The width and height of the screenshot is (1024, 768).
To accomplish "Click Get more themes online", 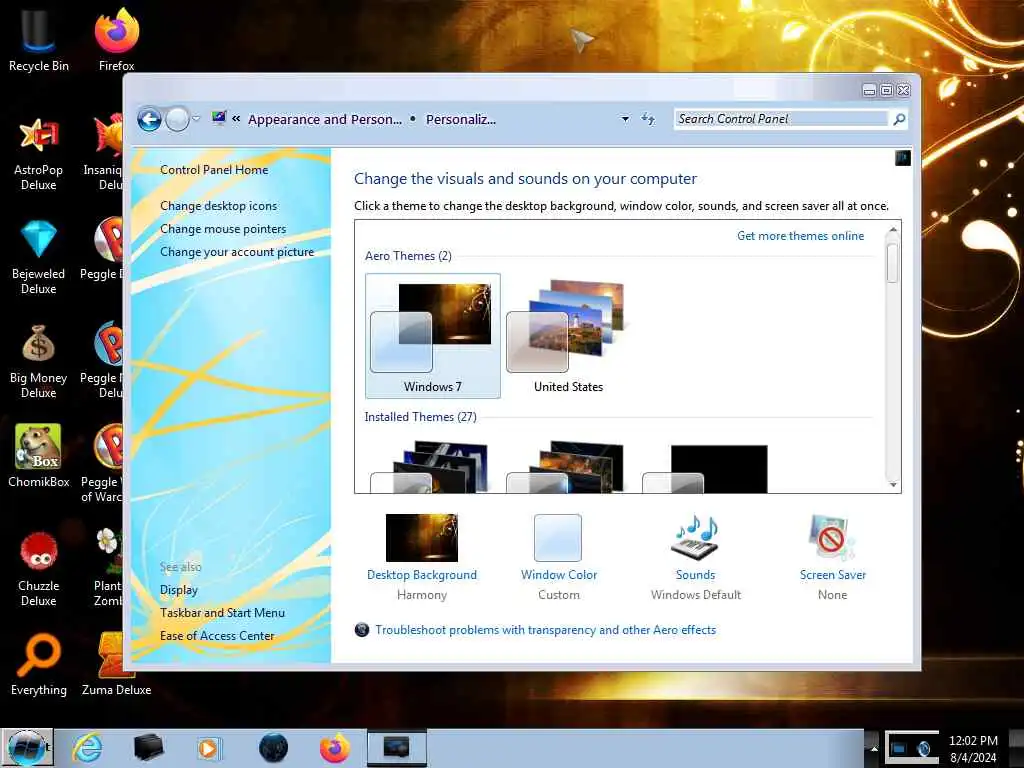I will (x=801, y=236).
